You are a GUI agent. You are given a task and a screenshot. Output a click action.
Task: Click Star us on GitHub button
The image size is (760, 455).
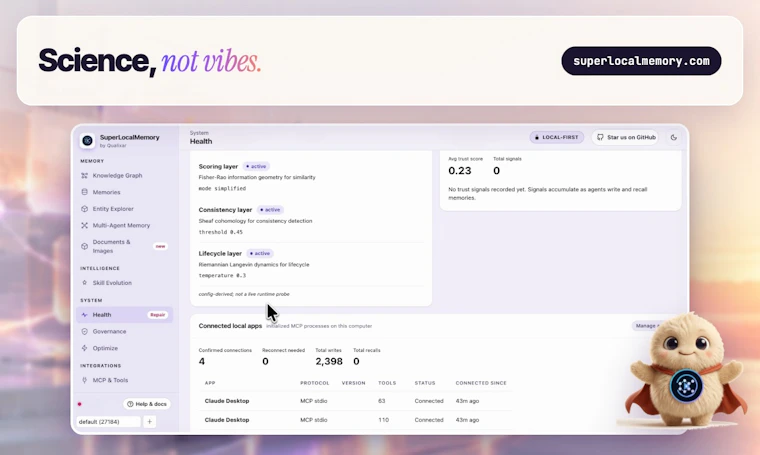625,137
